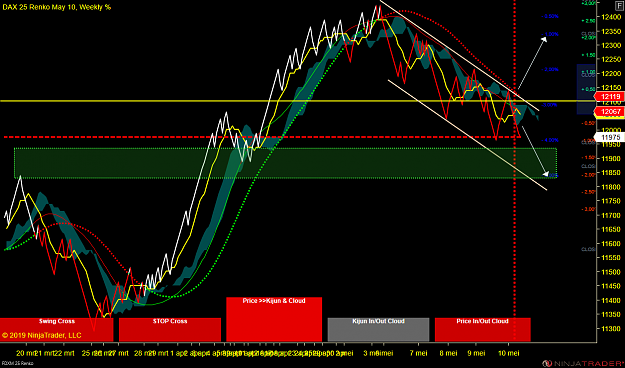Click the orange -2.50 percent label
Image resolution: width=625 pixels, height=368 pixels.
click(588, 192)
